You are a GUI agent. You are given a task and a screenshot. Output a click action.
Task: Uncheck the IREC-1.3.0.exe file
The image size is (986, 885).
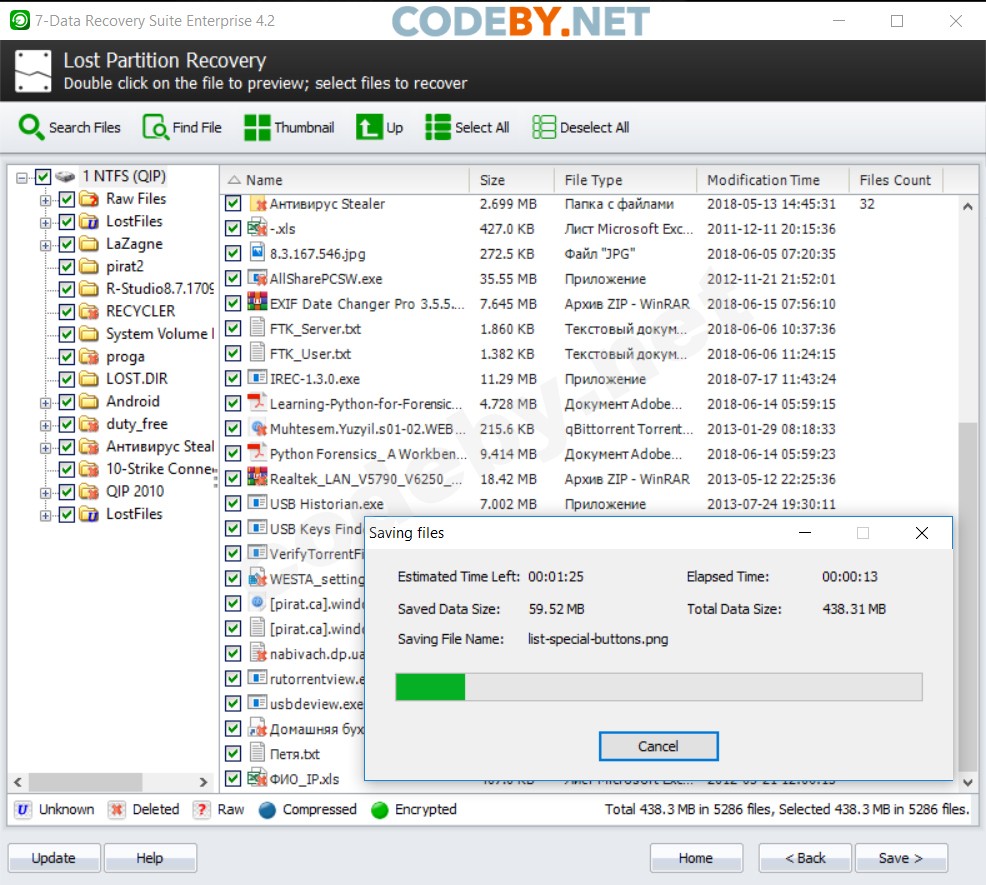point(232,379)
